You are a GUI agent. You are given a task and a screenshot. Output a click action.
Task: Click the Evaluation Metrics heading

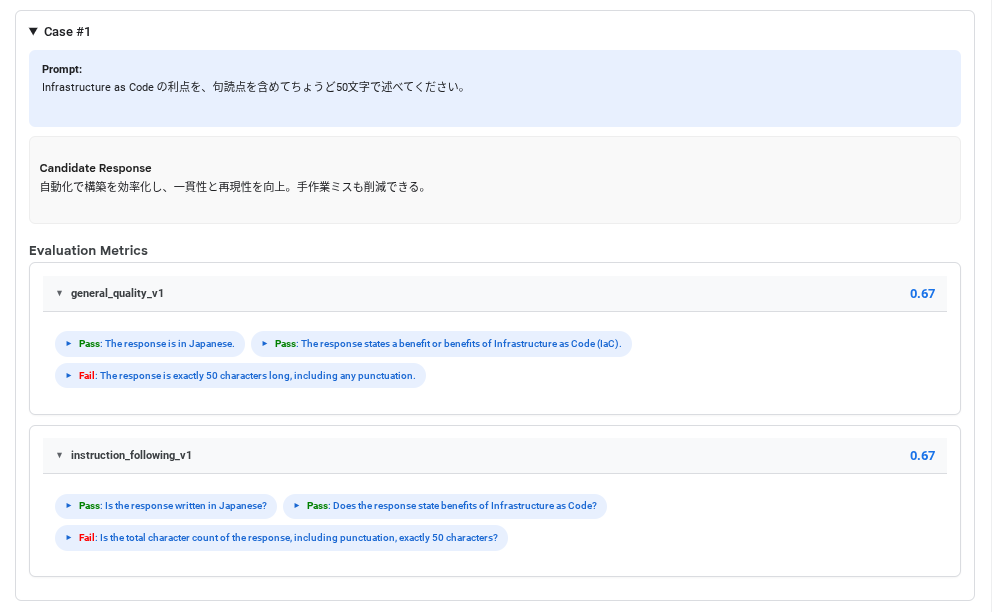tap(89, 250)
